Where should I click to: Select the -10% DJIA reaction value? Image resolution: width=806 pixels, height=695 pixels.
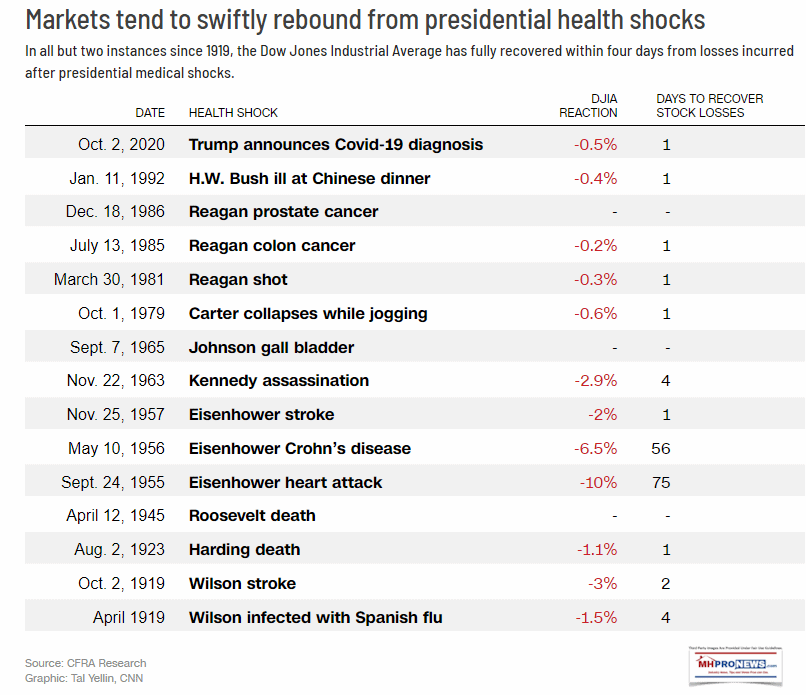point(598,482)
